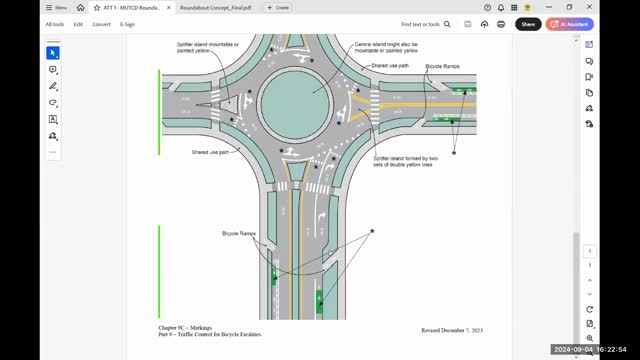Open the apps grid icon
This screenshot has width=640, height=360.
point(514,8)
